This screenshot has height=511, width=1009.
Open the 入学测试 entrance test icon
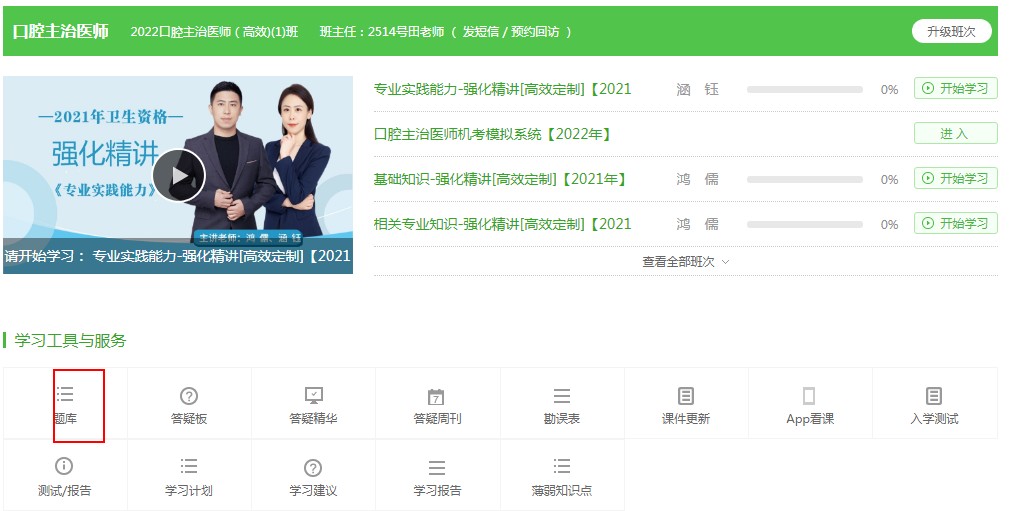934,396
